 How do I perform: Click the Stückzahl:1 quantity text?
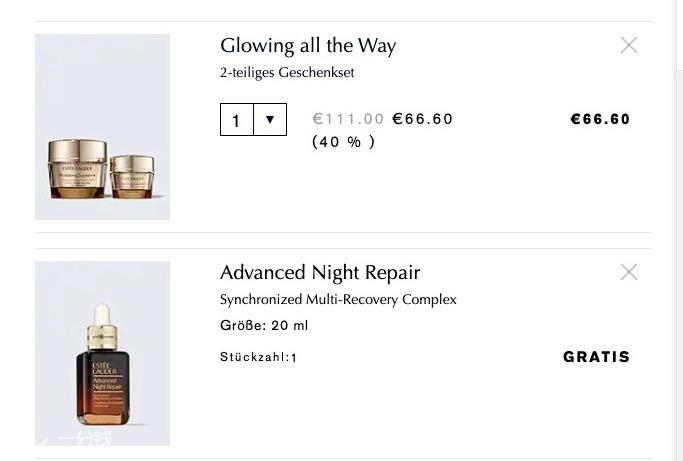point(258,357)
